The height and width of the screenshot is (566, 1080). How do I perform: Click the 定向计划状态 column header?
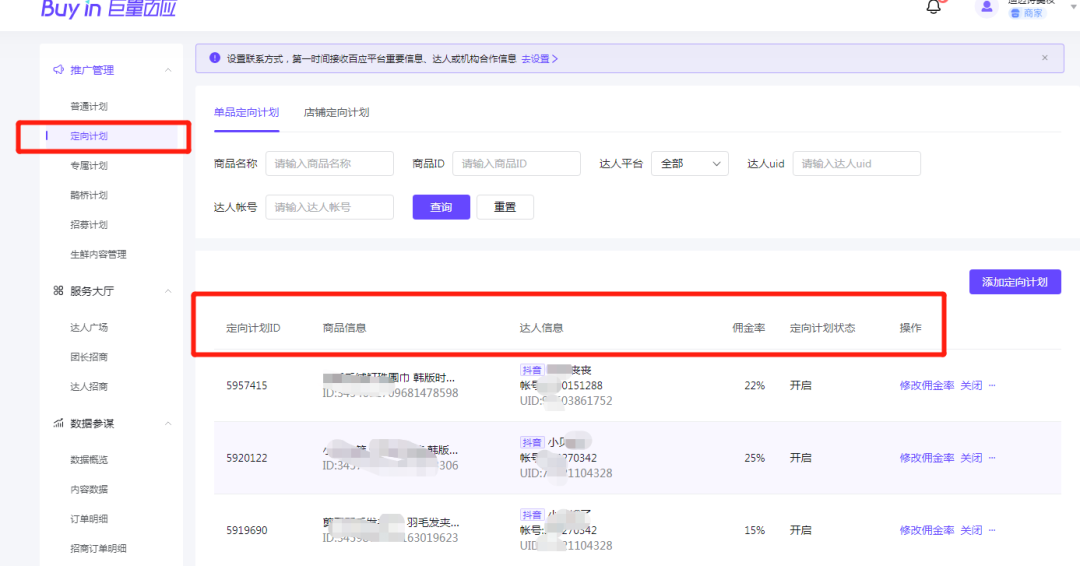coord(822,328)
